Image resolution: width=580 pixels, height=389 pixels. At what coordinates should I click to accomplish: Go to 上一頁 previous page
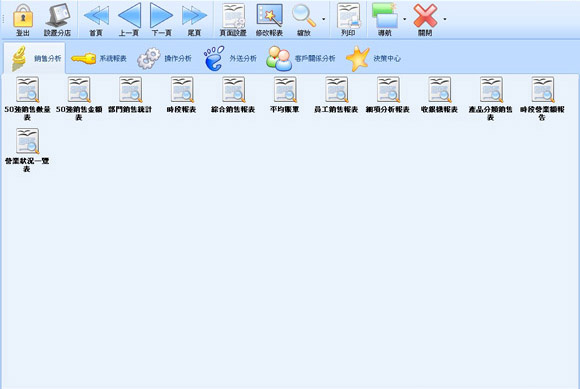click(129, 19)
